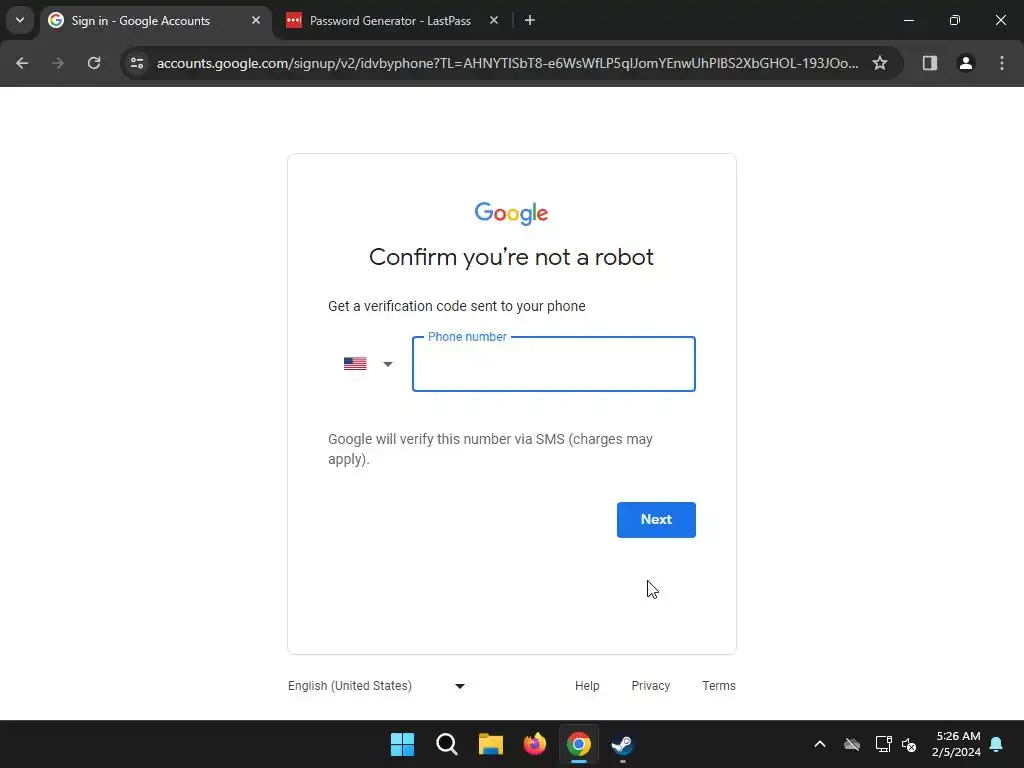
Task: Open the notifications bell icon
Action: point(996,744)
